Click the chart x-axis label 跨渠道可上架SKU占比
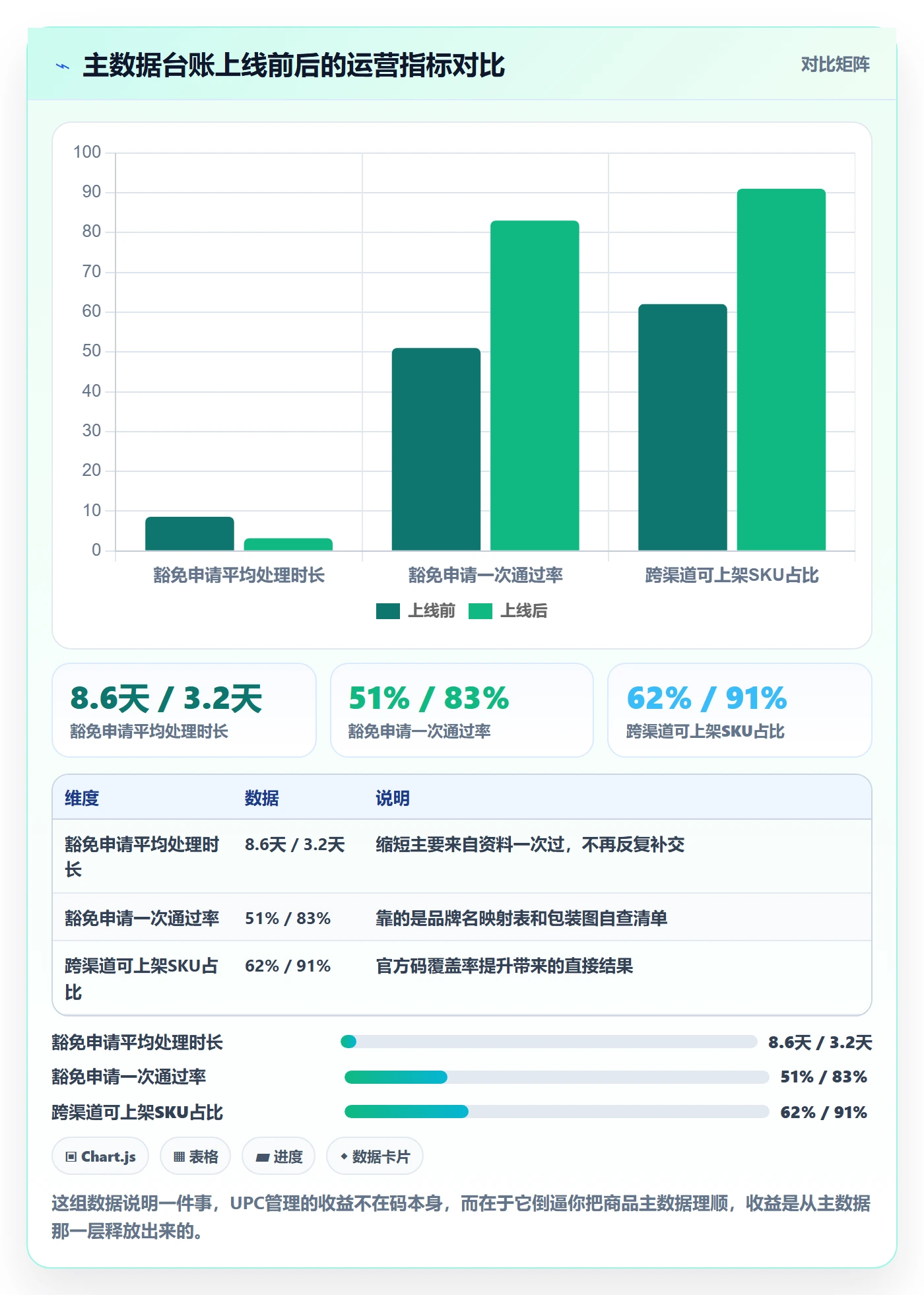924x1295 pixels. [732, 576]
